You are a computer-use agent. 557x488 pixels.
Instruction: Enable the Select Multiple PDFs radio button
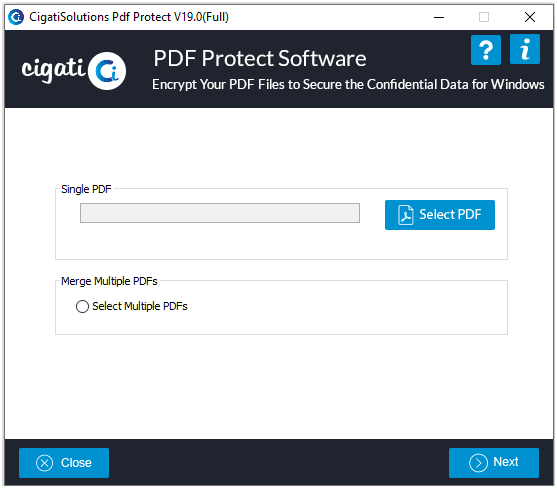click(82, 307)
